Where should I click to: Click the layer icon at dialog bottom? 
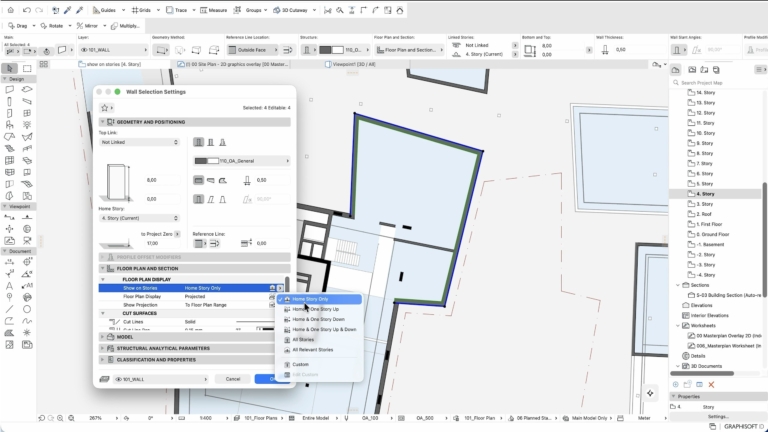(x=104, y=379)
